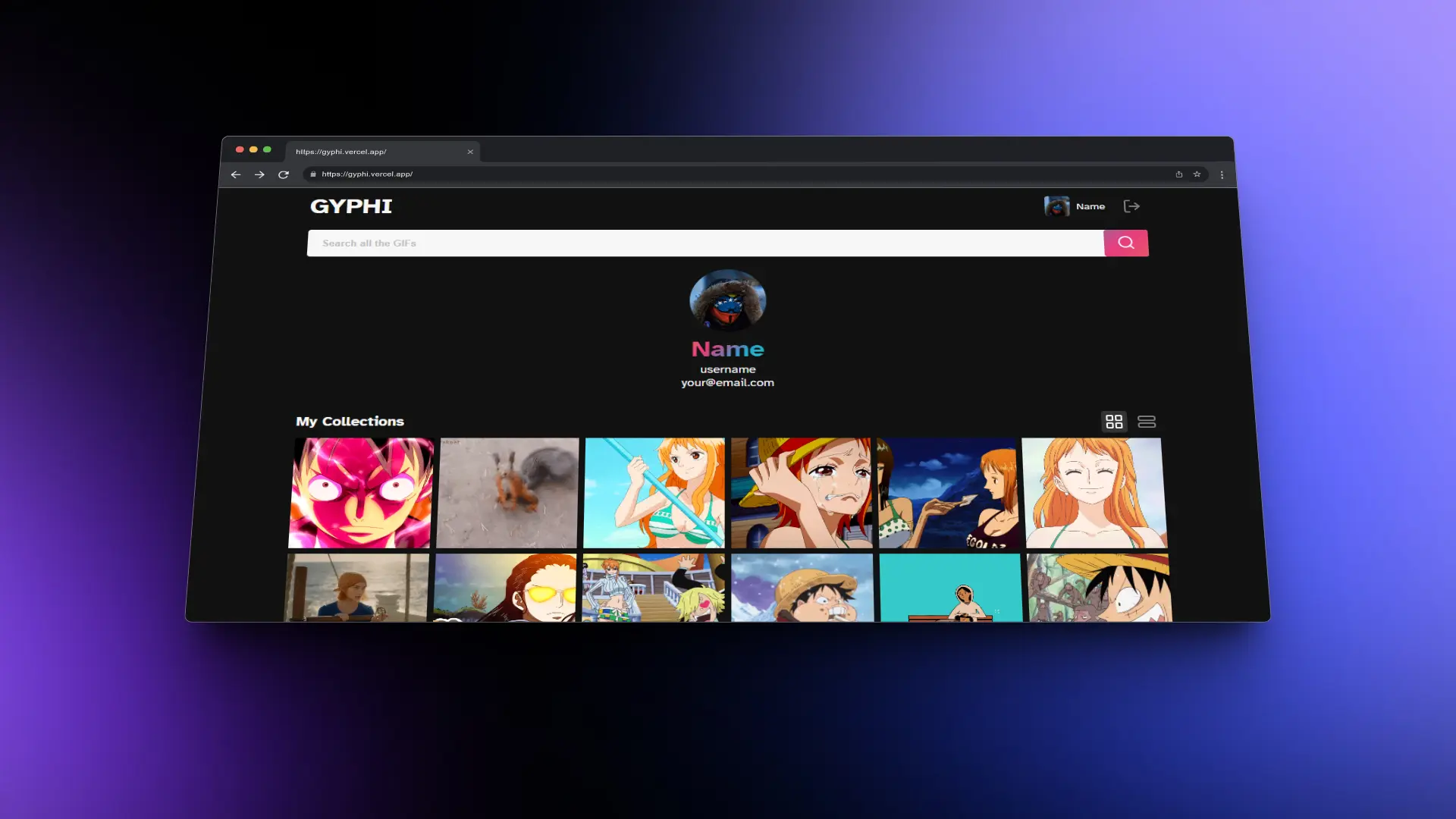Viewport: 1456px width, 819px height.
Task: Log out using the sign-out icon
Action: point(1131,206)
